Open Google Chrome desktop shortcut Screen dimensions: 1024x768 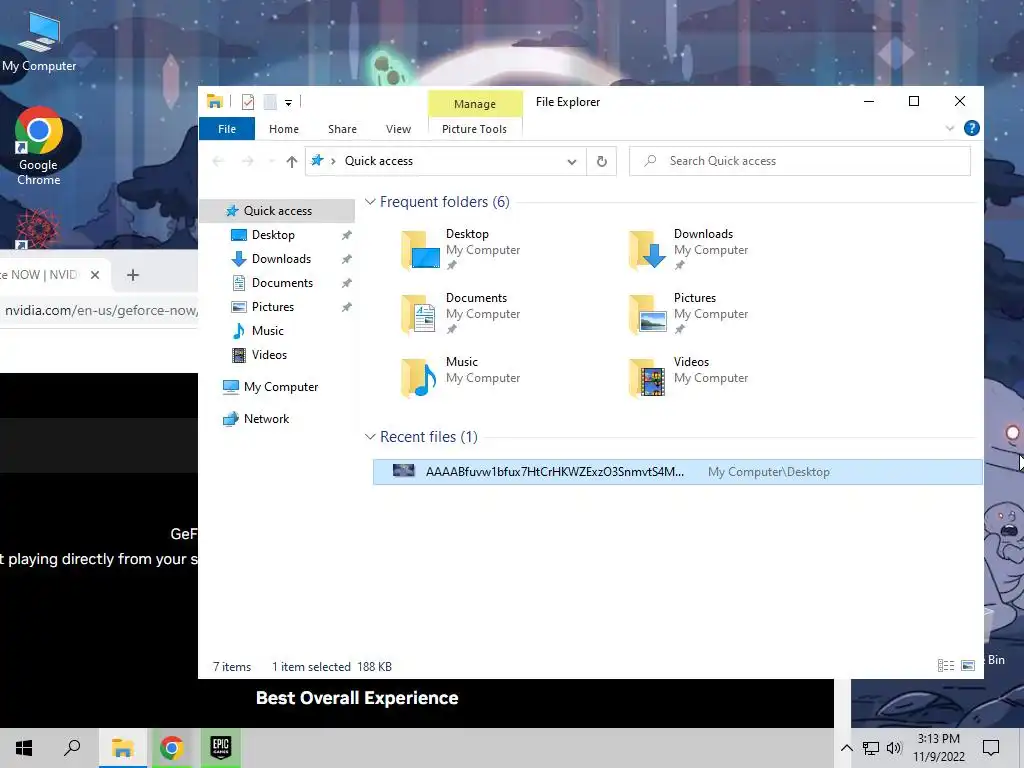(39, 146)
